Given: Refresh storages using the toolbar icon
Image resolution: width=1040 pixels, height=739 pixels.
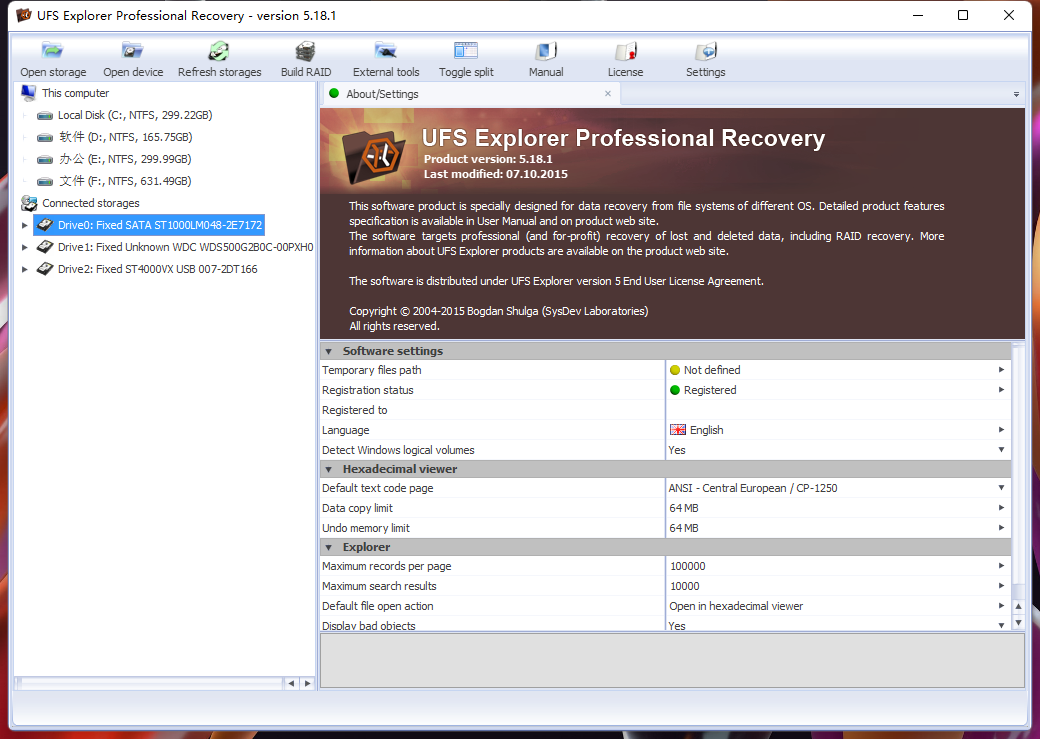Looking at the screenshot, I should click(219, 51).
